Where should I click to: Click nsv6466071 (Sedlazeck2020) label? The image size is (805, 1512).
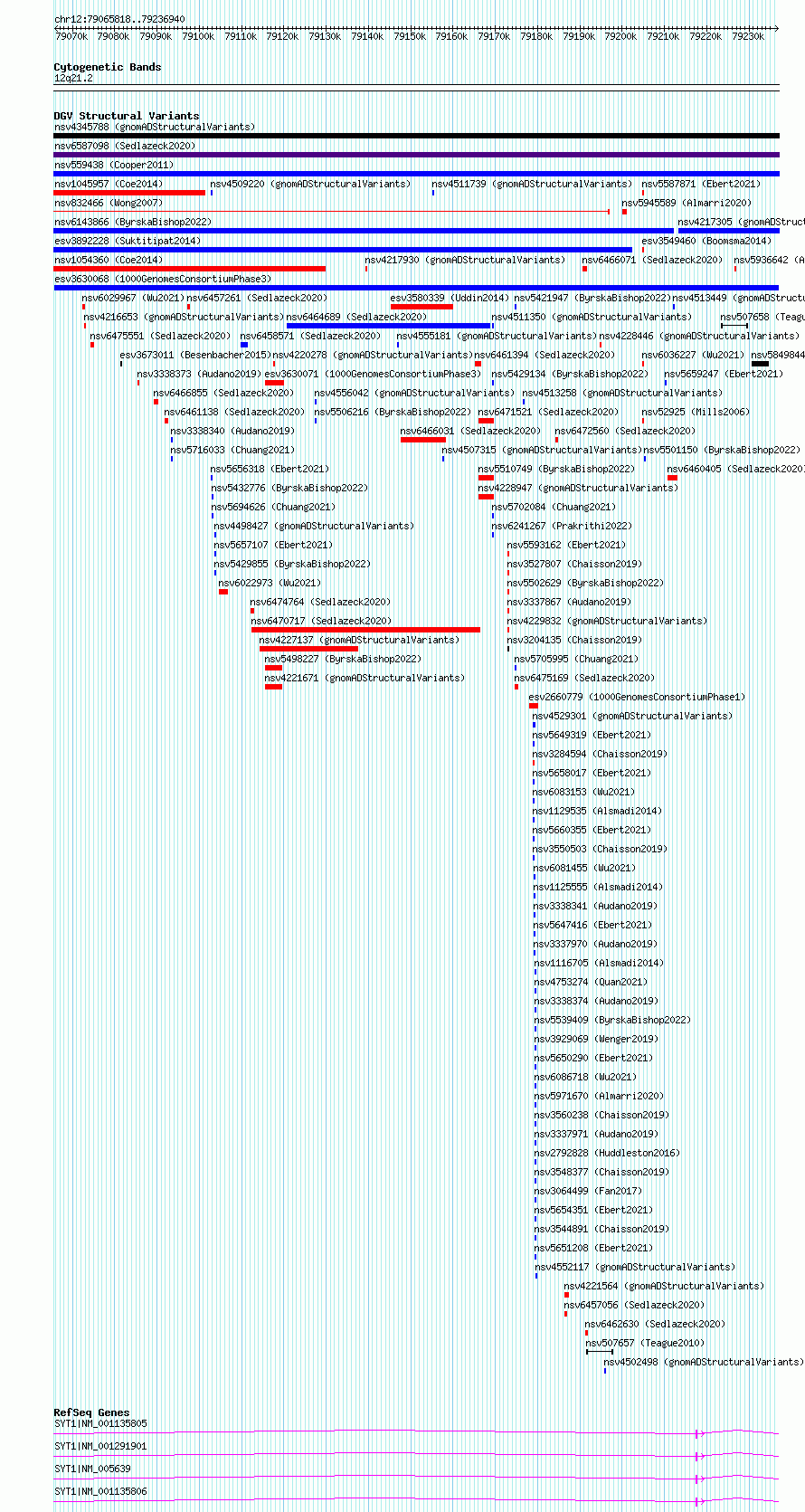point(652,261)
